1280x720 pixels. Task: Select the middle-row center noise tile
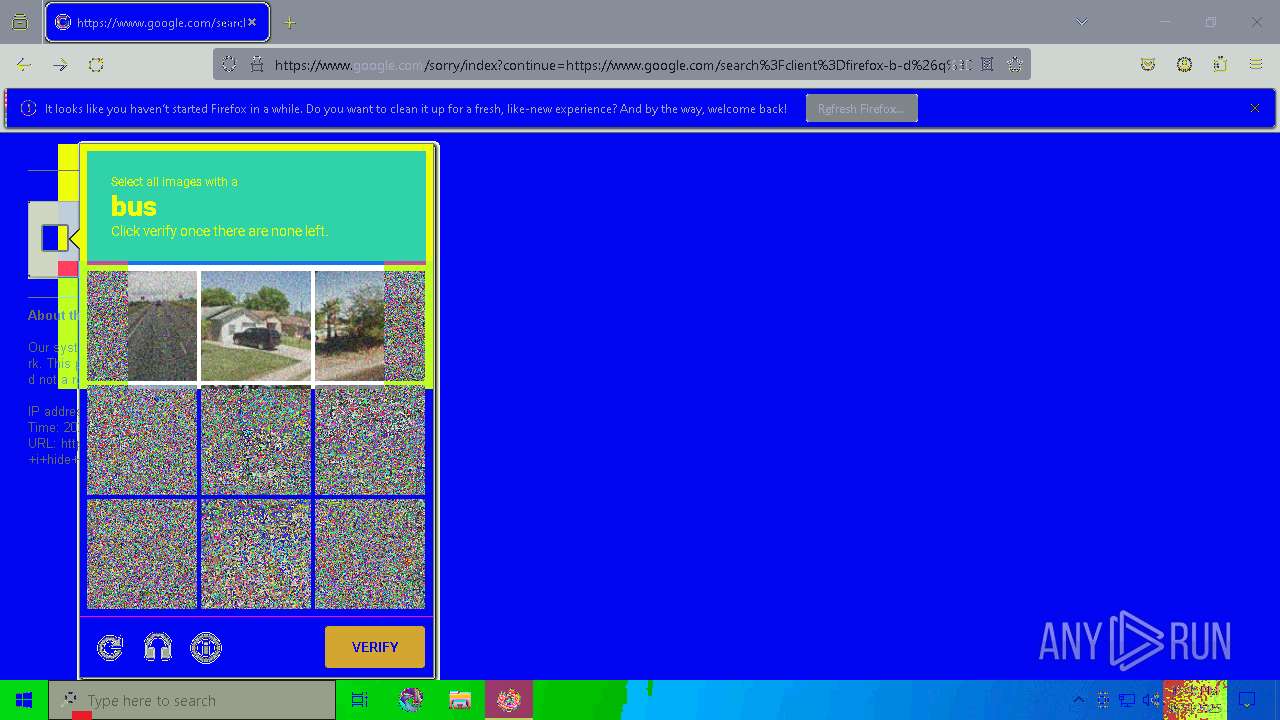point(256,440)
